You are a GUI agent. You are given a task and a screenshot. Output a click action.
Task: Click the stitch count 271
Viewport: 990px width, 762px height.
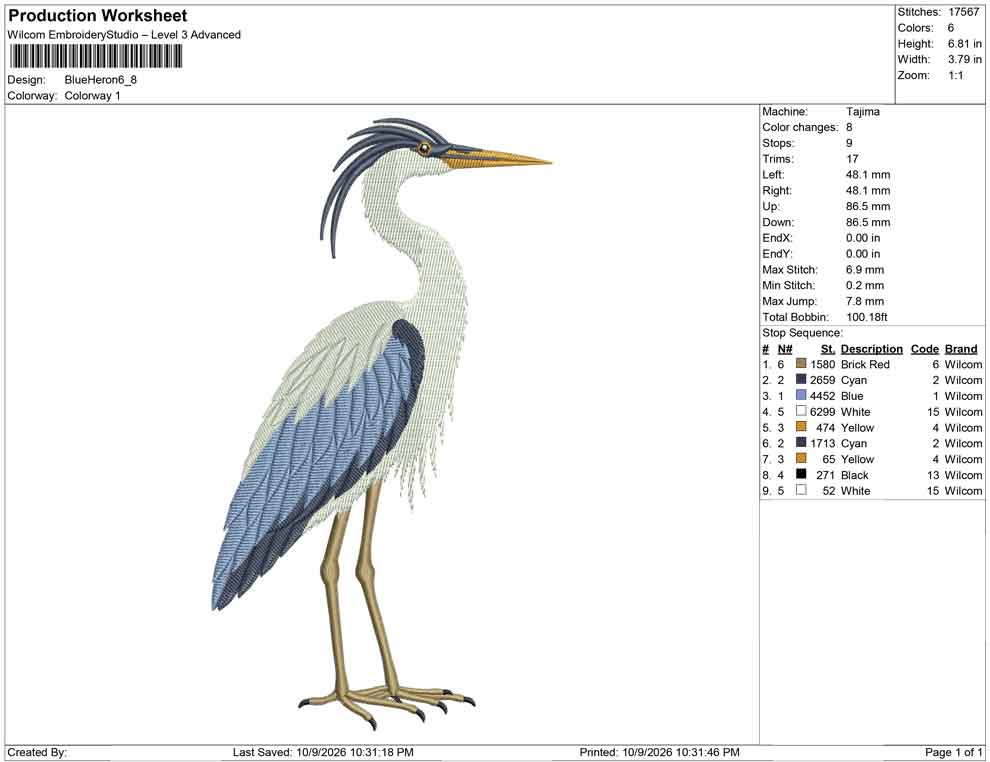point(825,475)
